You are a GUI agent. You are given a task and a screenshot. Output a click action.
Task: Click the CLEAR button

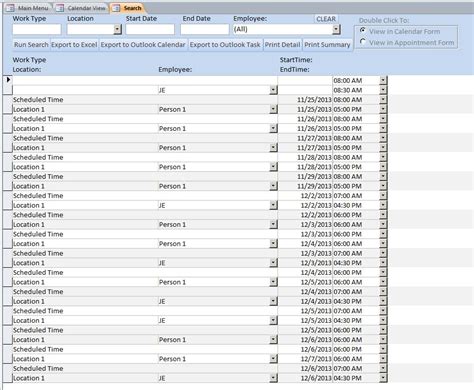[326, 19]
